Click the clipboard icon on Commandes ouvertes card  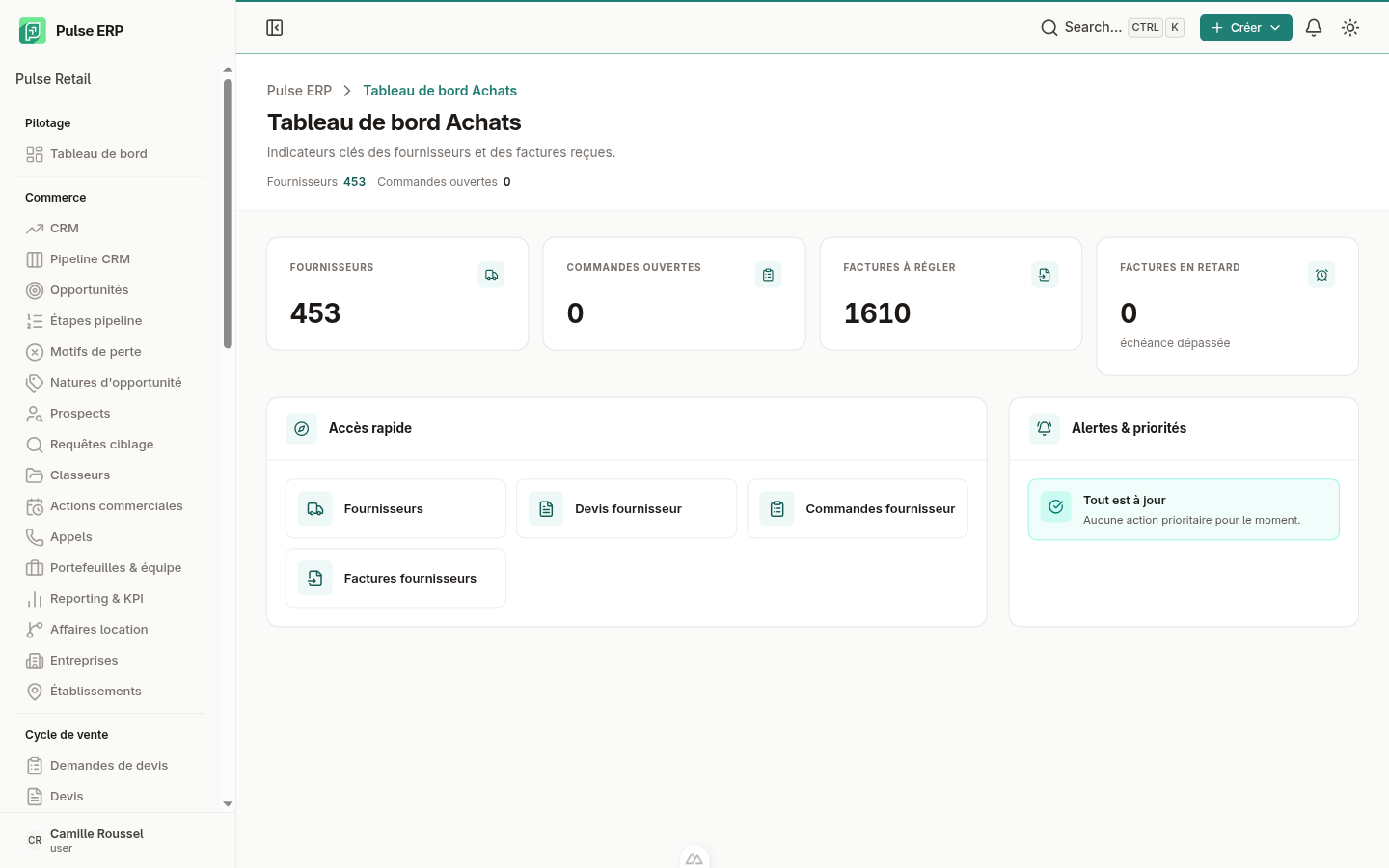click(x=768, y=275)
